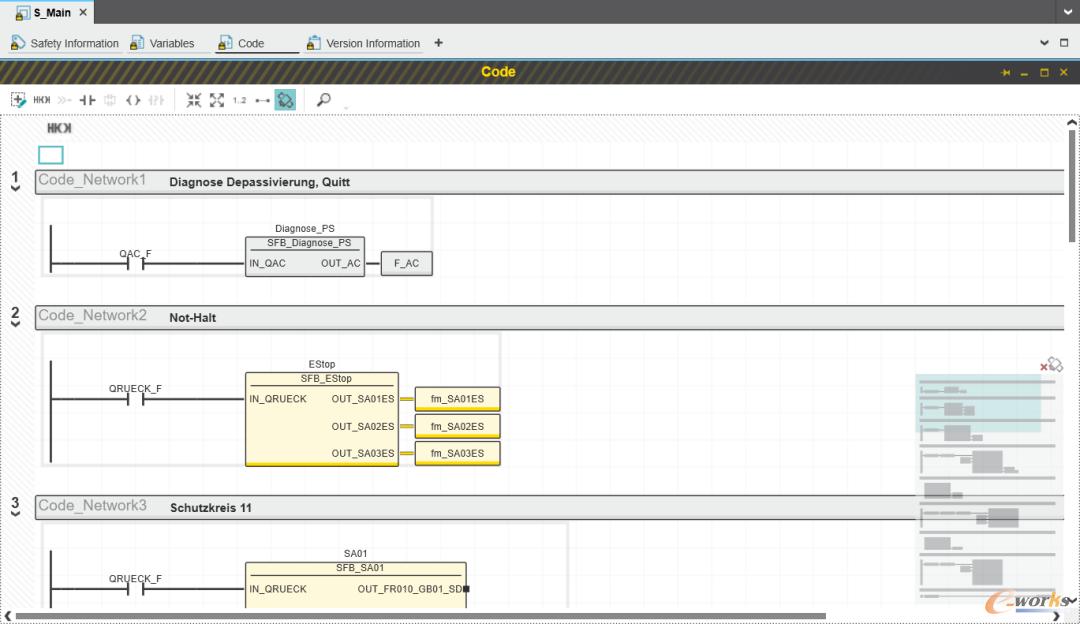Expand all networks with the outward-arrows icon
The image size is (1080, 624).
pyautogui.click(x=217, y=100)
